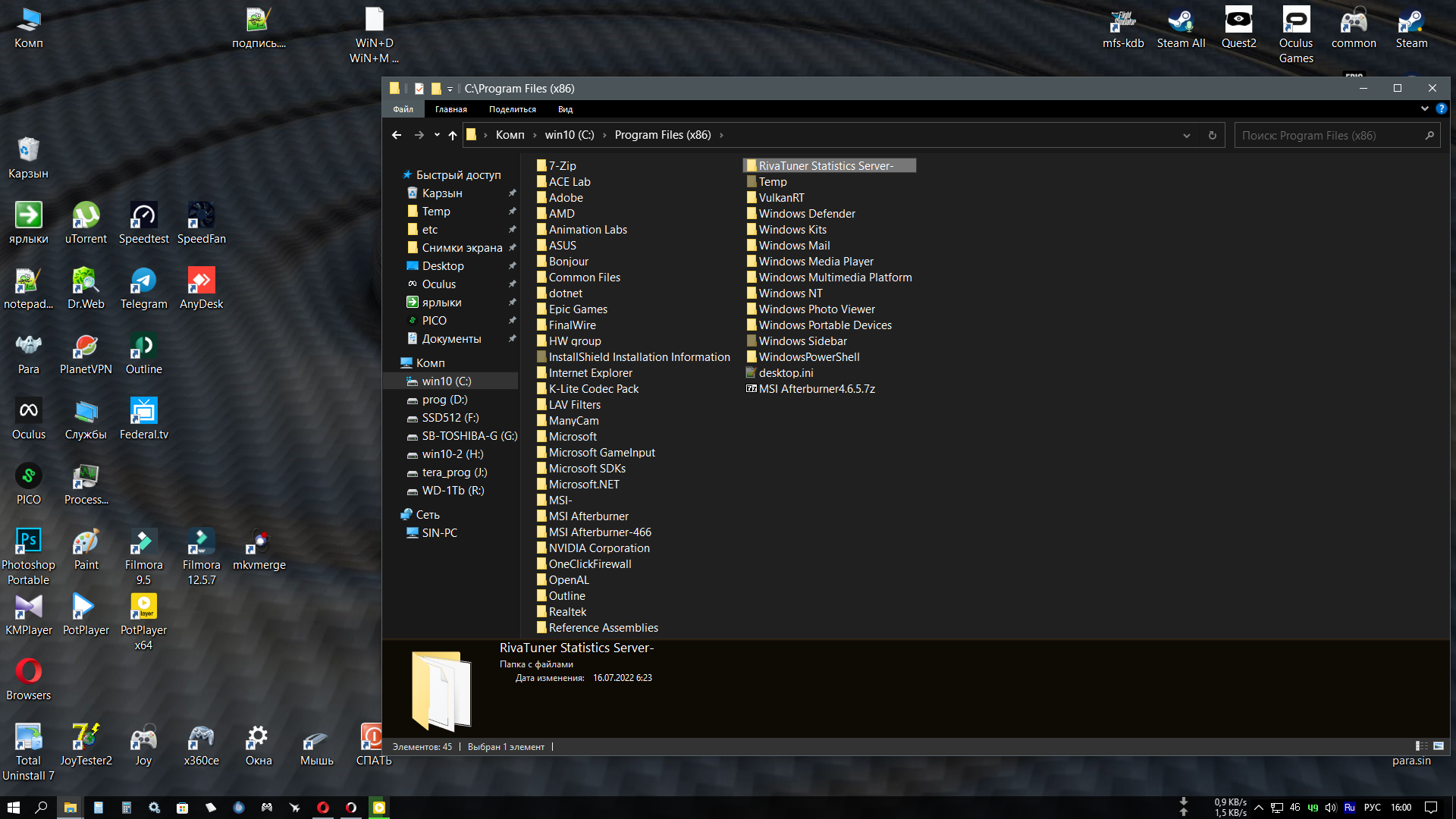This screenshot has height=819, width=1456.
Task: Switch to large thumbnails view icon
Action: [1439, 746]
